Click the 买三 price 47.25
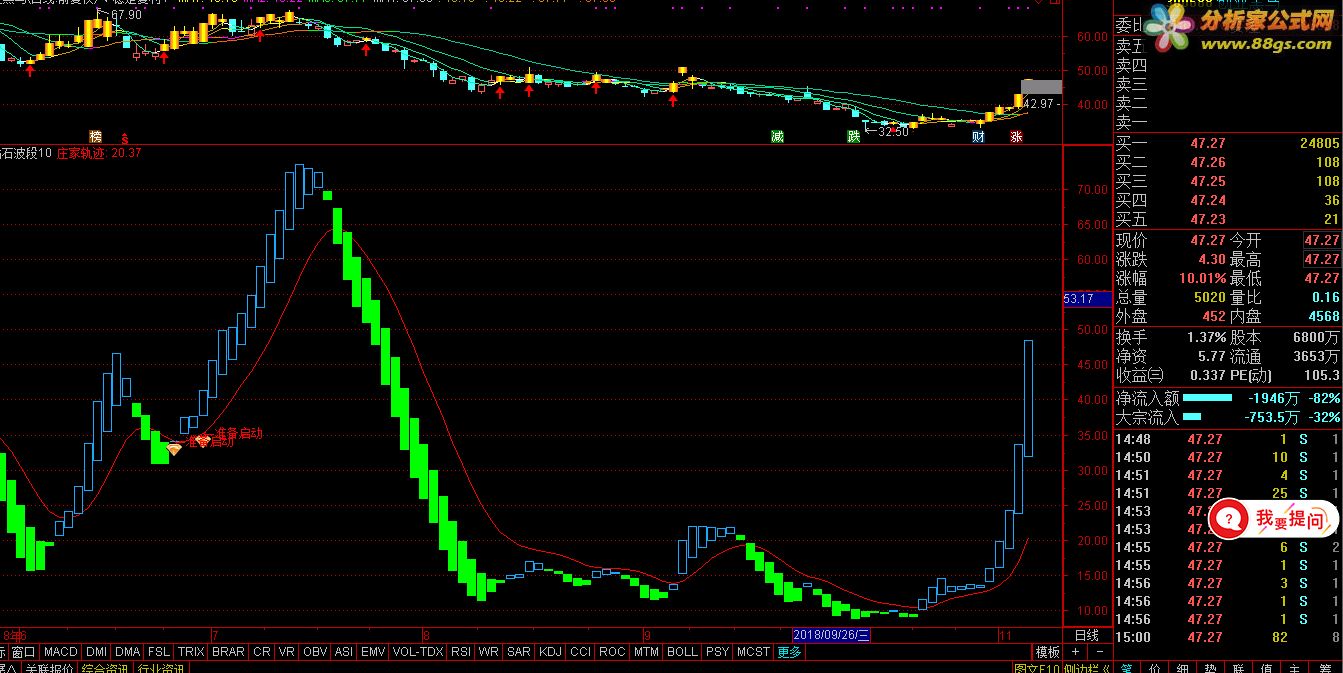The image size is (1343, 673). [1208, 182]
